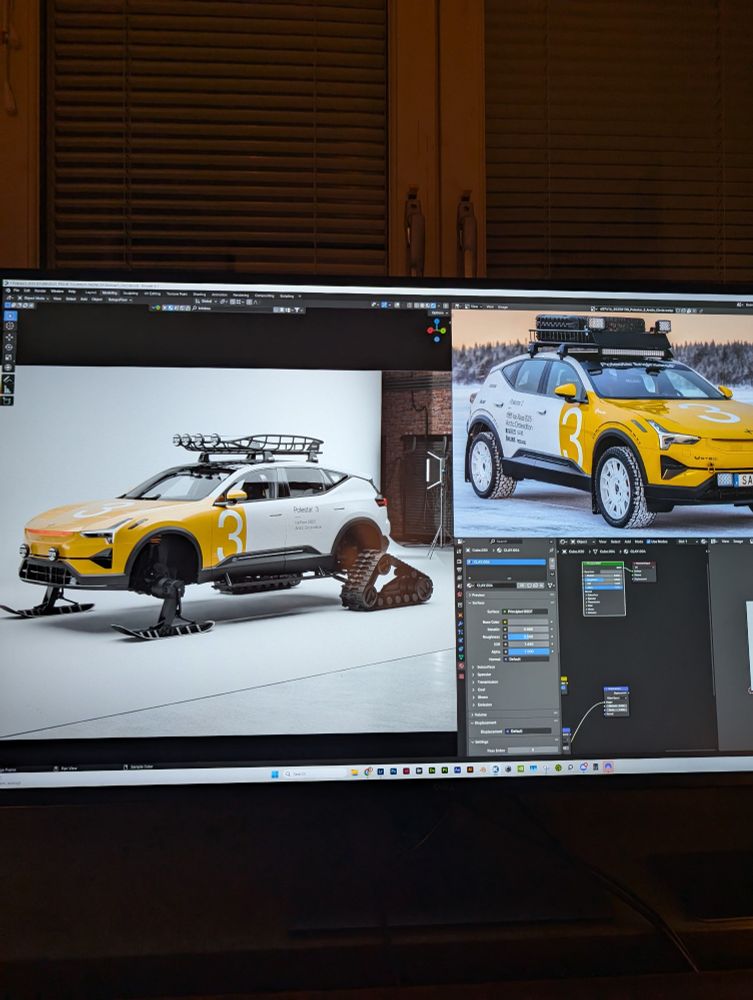This screenshot has width=753, height=1000.
Task: Click the Properties editor search field
Action: pyautogui.click(x=506, y=541)
